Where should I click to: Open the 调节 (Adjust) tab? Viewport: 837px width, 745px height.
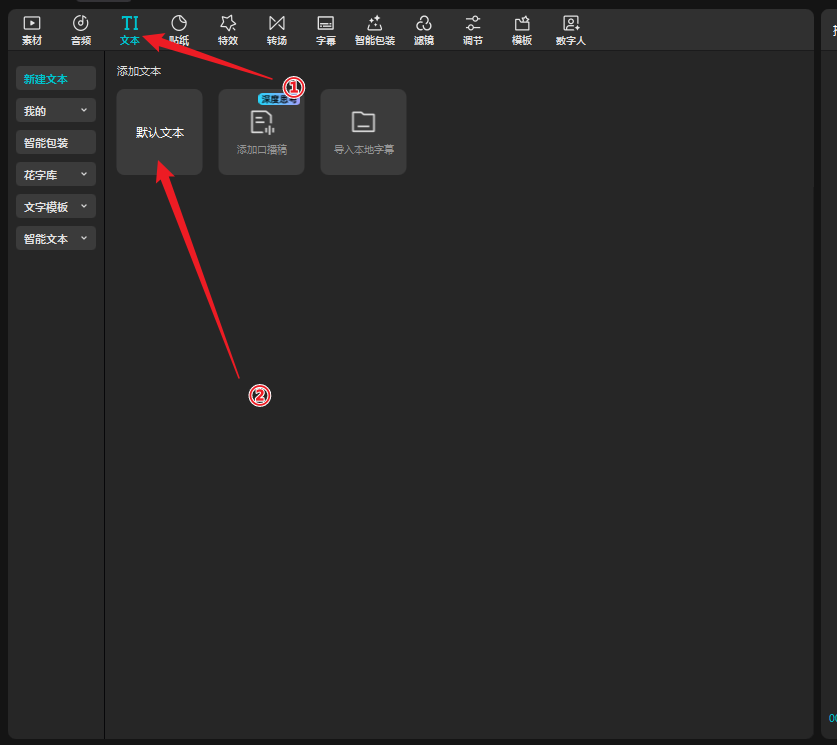473,30
